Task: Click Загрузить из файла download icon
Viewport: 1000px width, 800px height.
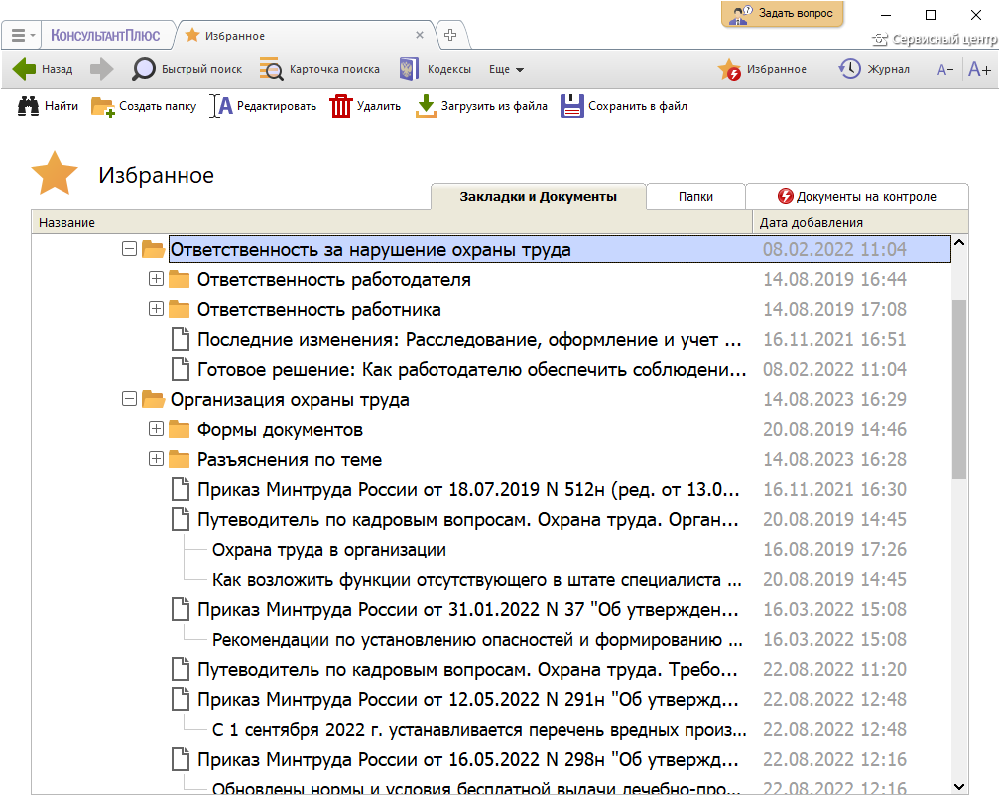Action: (x=425, y=106)
